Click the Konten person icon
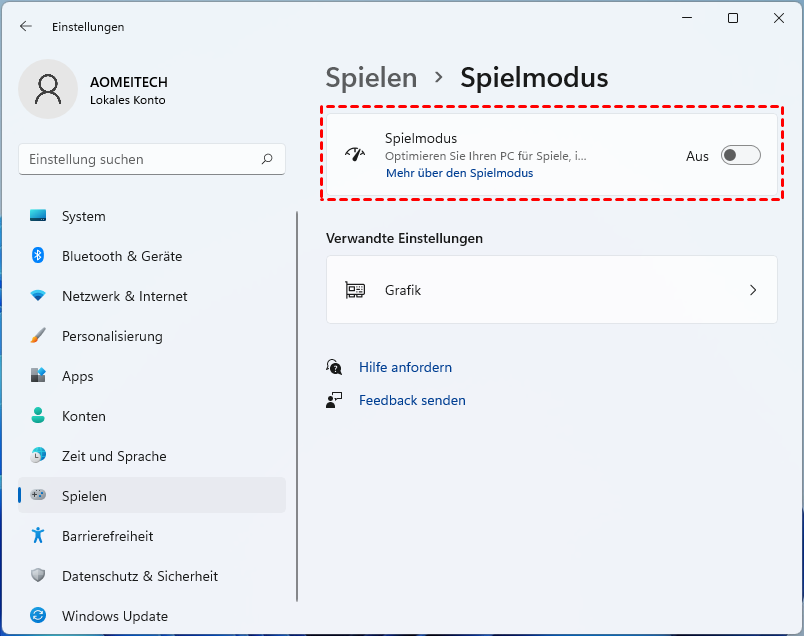 pos(38,416)
